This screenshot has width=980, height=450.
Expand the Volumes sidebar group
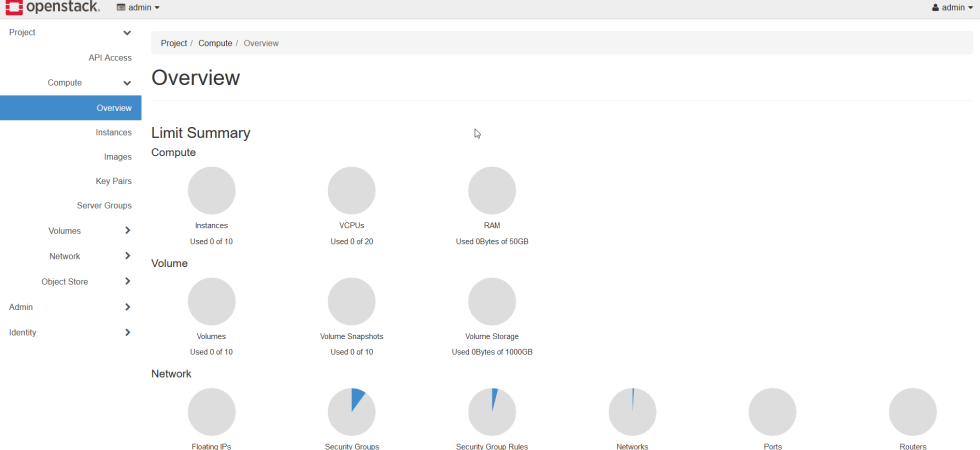(127, 231)
